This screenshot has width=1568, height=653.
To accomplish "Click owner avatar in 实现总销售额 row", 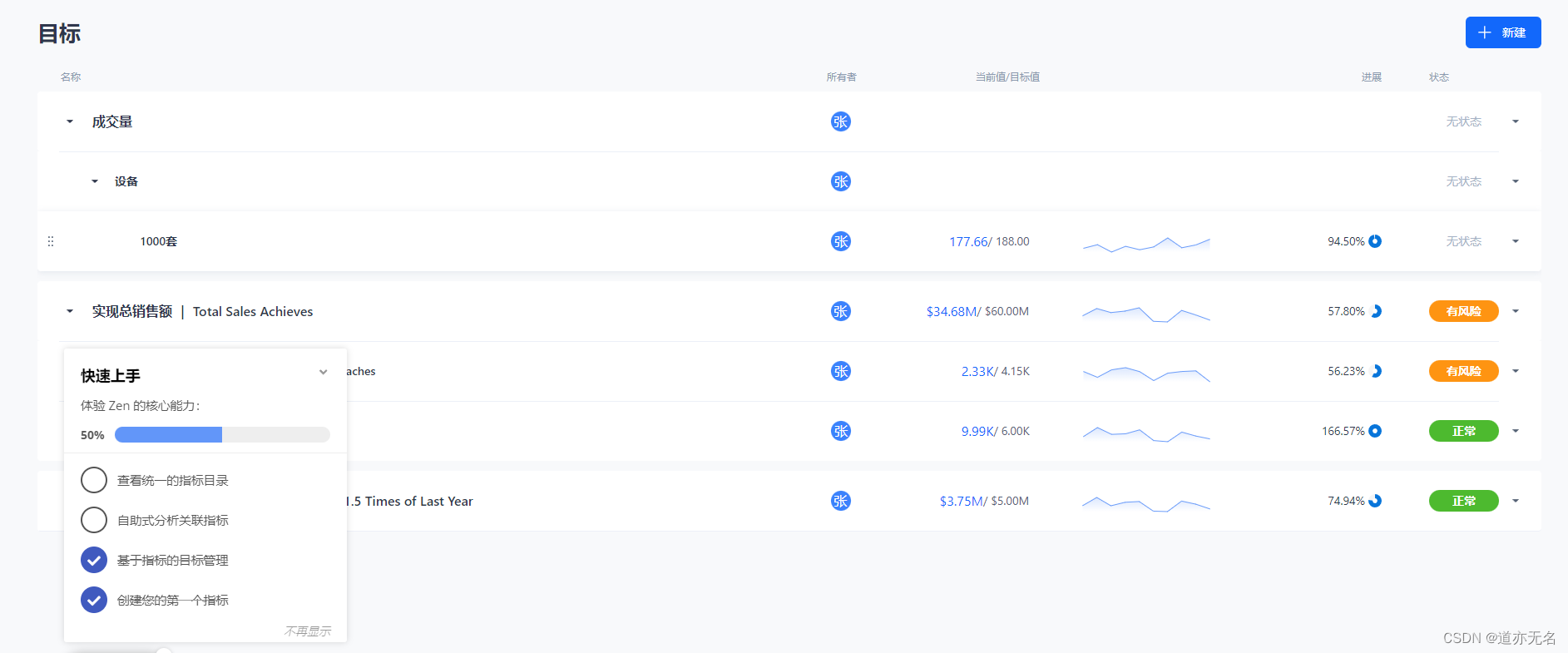I will coord(841,311).
